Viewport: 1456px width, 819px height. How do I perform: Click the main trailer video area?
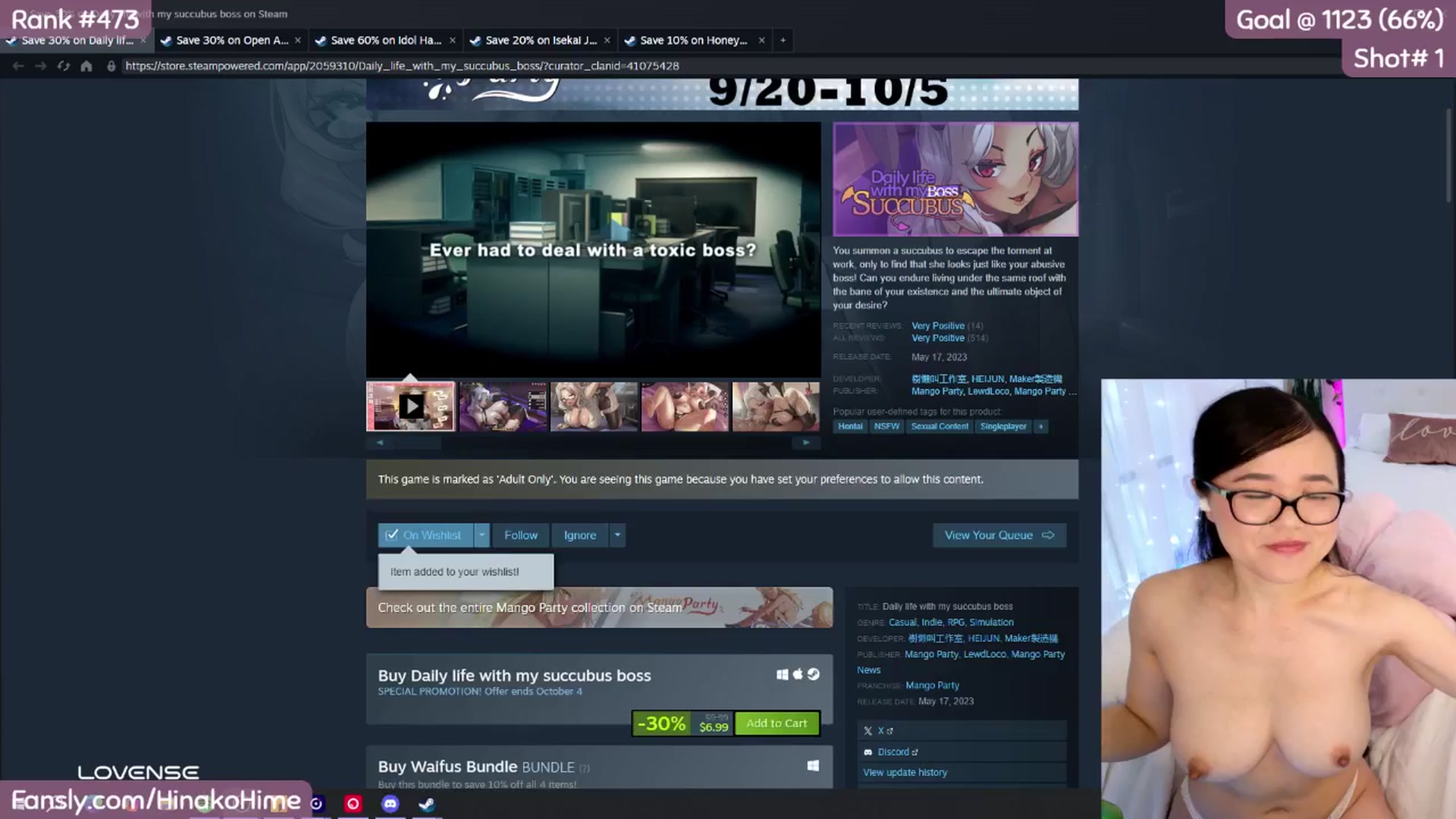(593, 249)
